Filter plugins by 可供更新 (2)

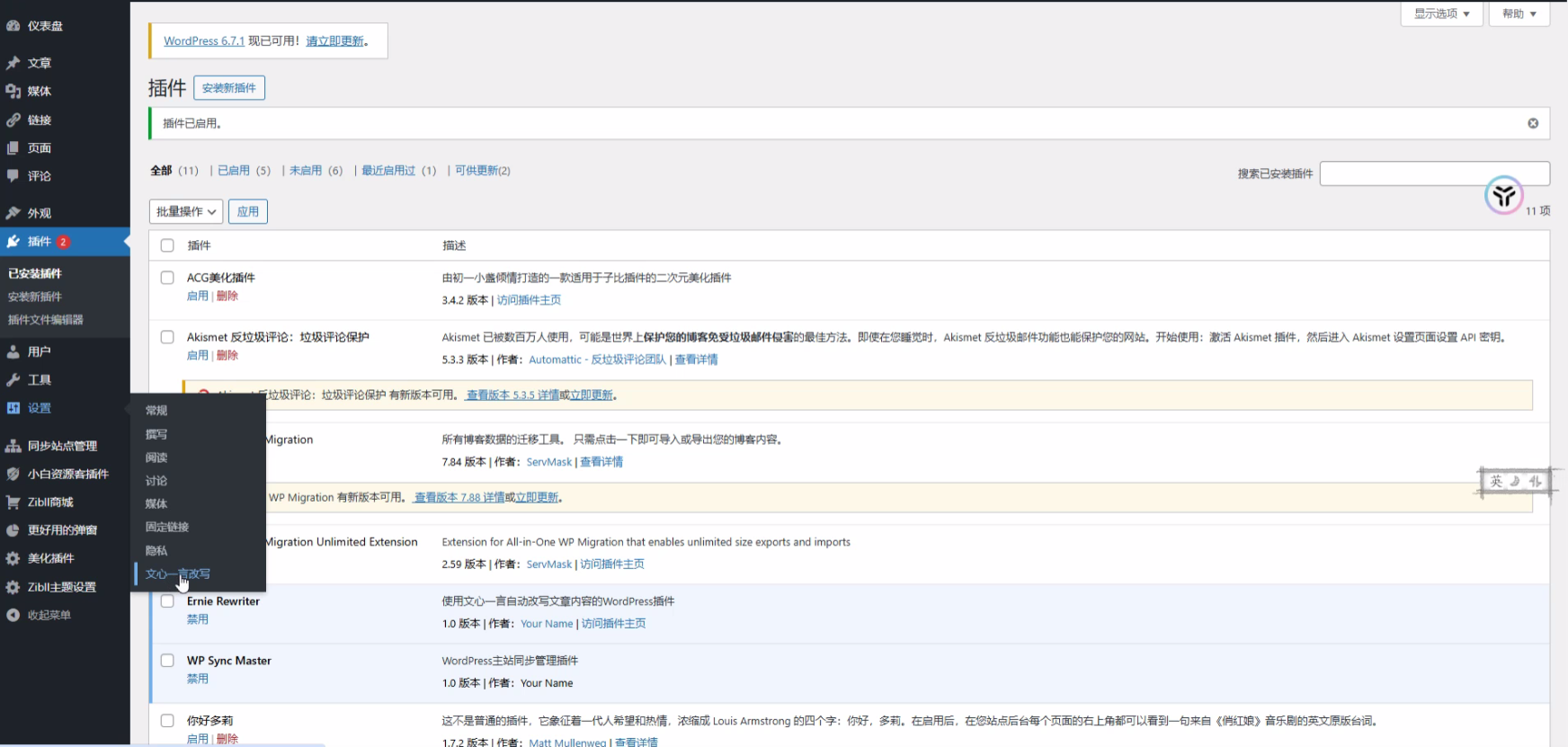click(x=482, y=171)
